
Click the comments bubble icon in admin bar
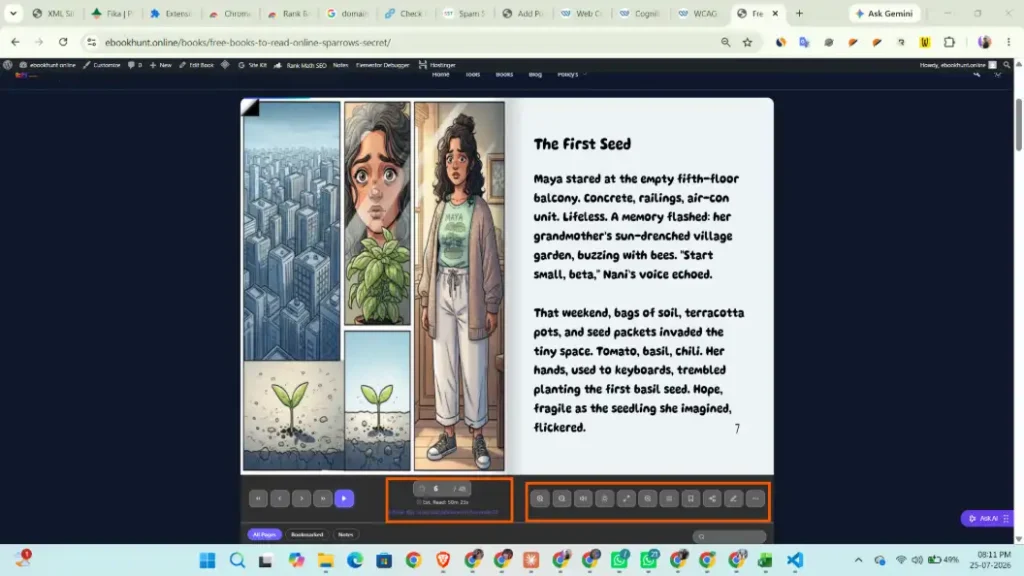pos(135,65)
